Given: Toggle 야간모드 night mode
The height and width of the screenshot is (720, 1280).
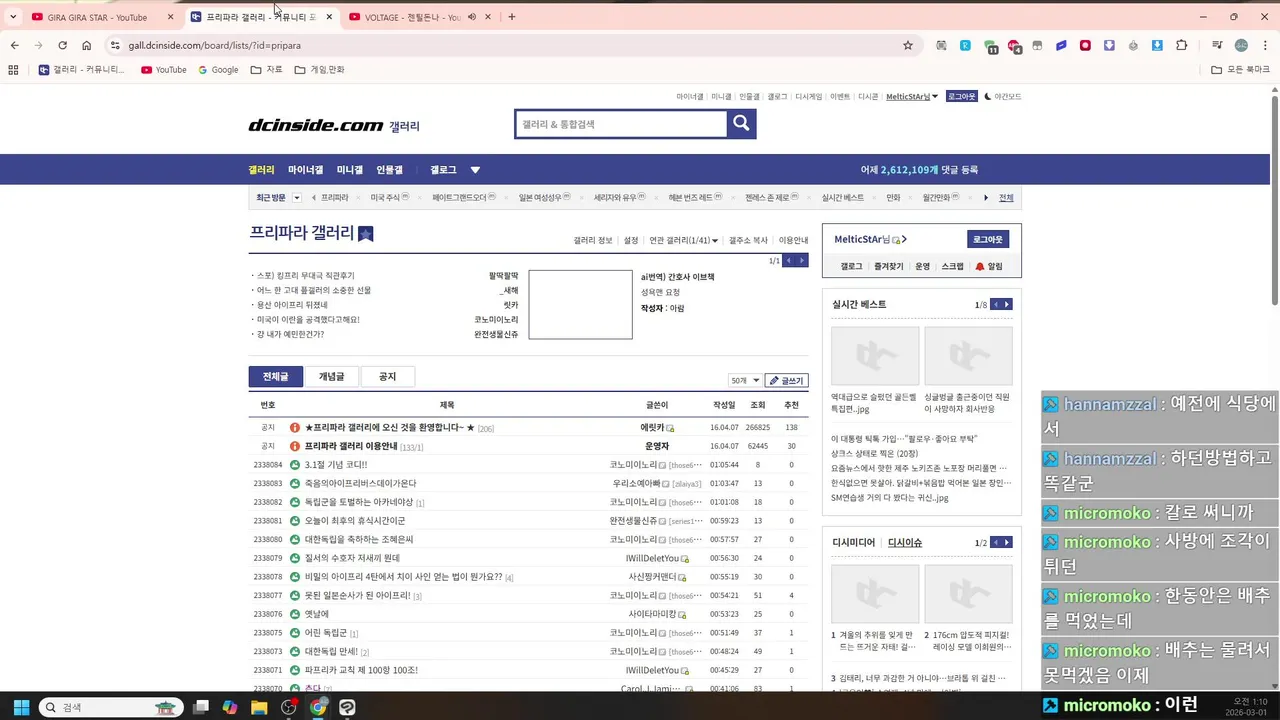Looking at the screenshot, I should tap(1003, 97).
